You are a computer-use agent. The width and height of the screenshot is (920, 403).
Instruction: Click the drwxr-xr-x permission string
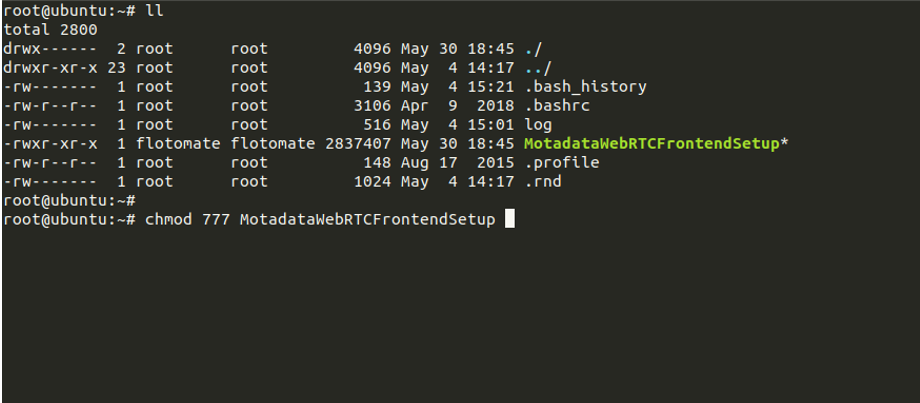(50, 68)
